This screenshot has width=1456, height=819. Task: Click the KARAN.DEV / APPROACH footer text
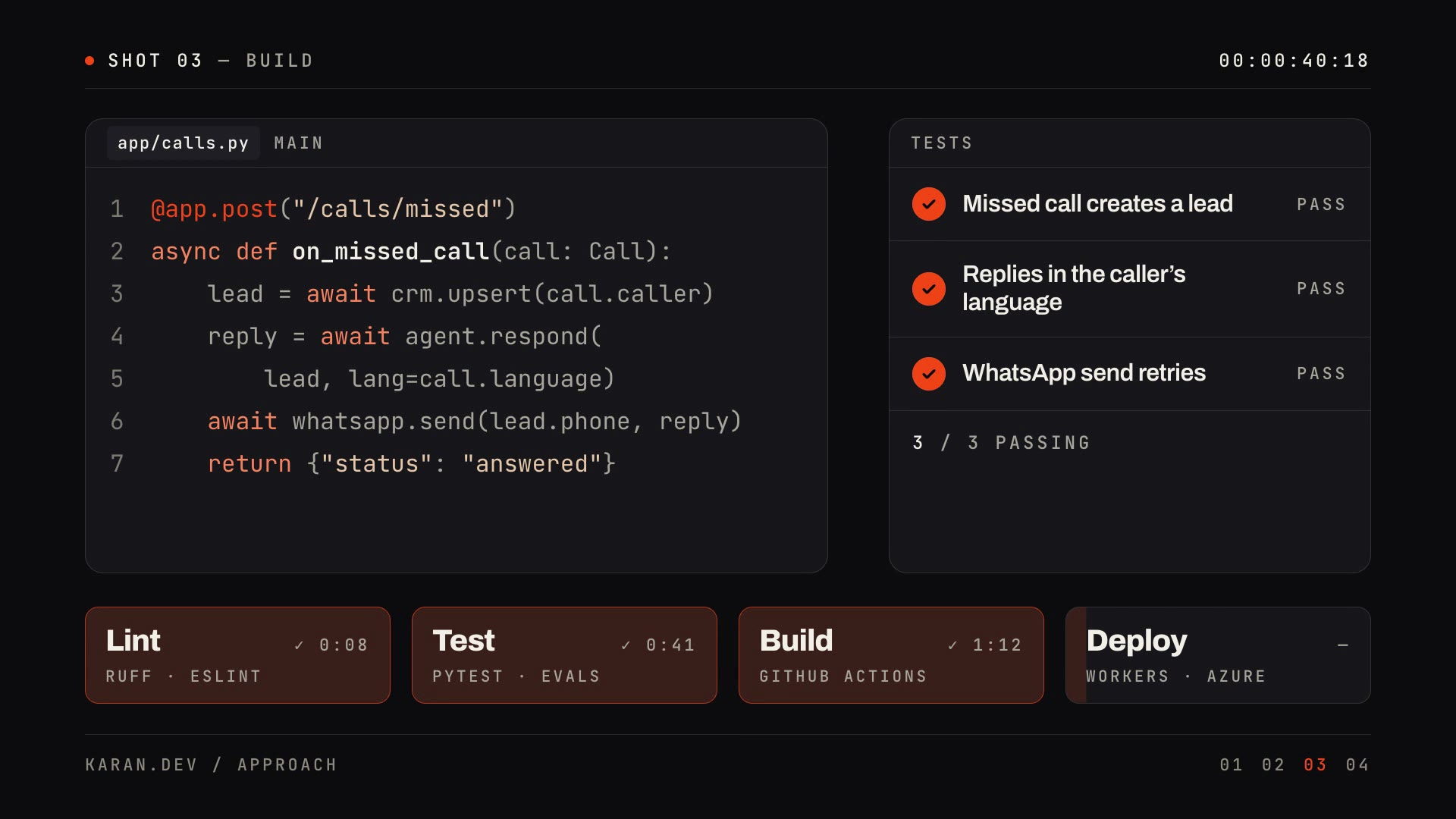point(211,764)
